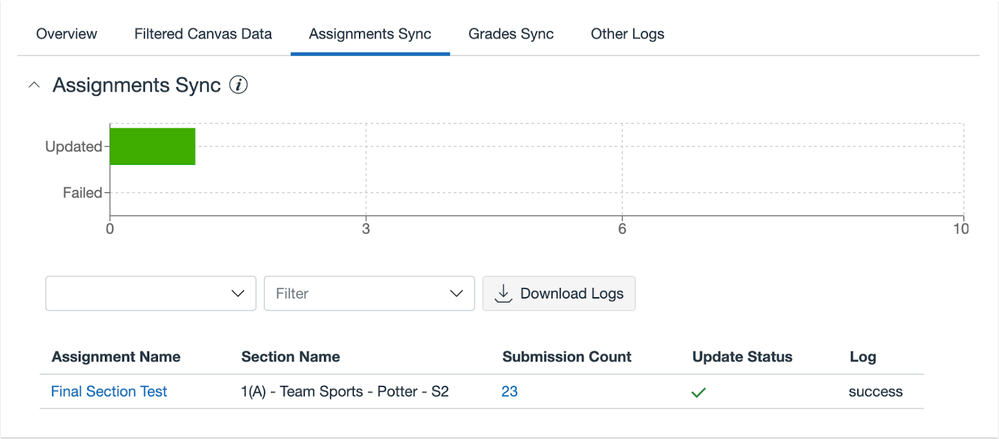
Task: Click the Submission Count column header
Action: pyautogui.click(x=566, y=357)
